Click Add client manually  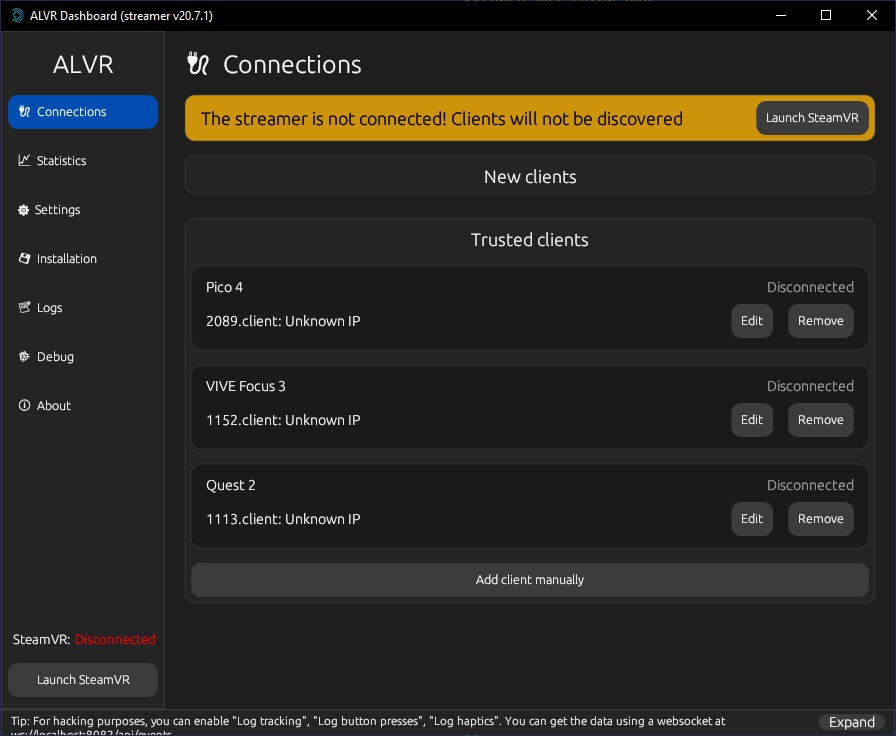tap(529, 580)
